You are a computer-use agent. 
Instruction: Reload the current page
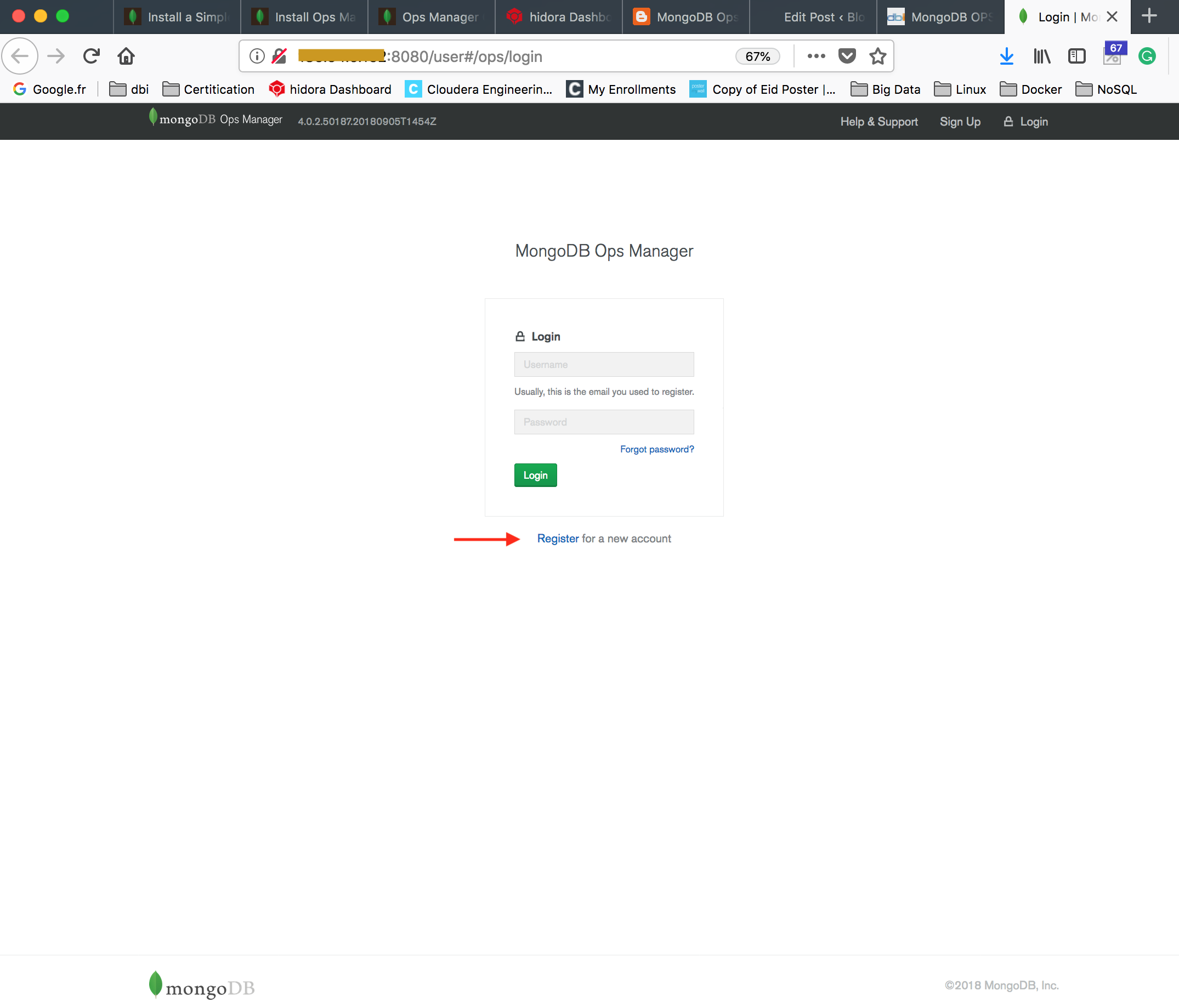[91, 56]
